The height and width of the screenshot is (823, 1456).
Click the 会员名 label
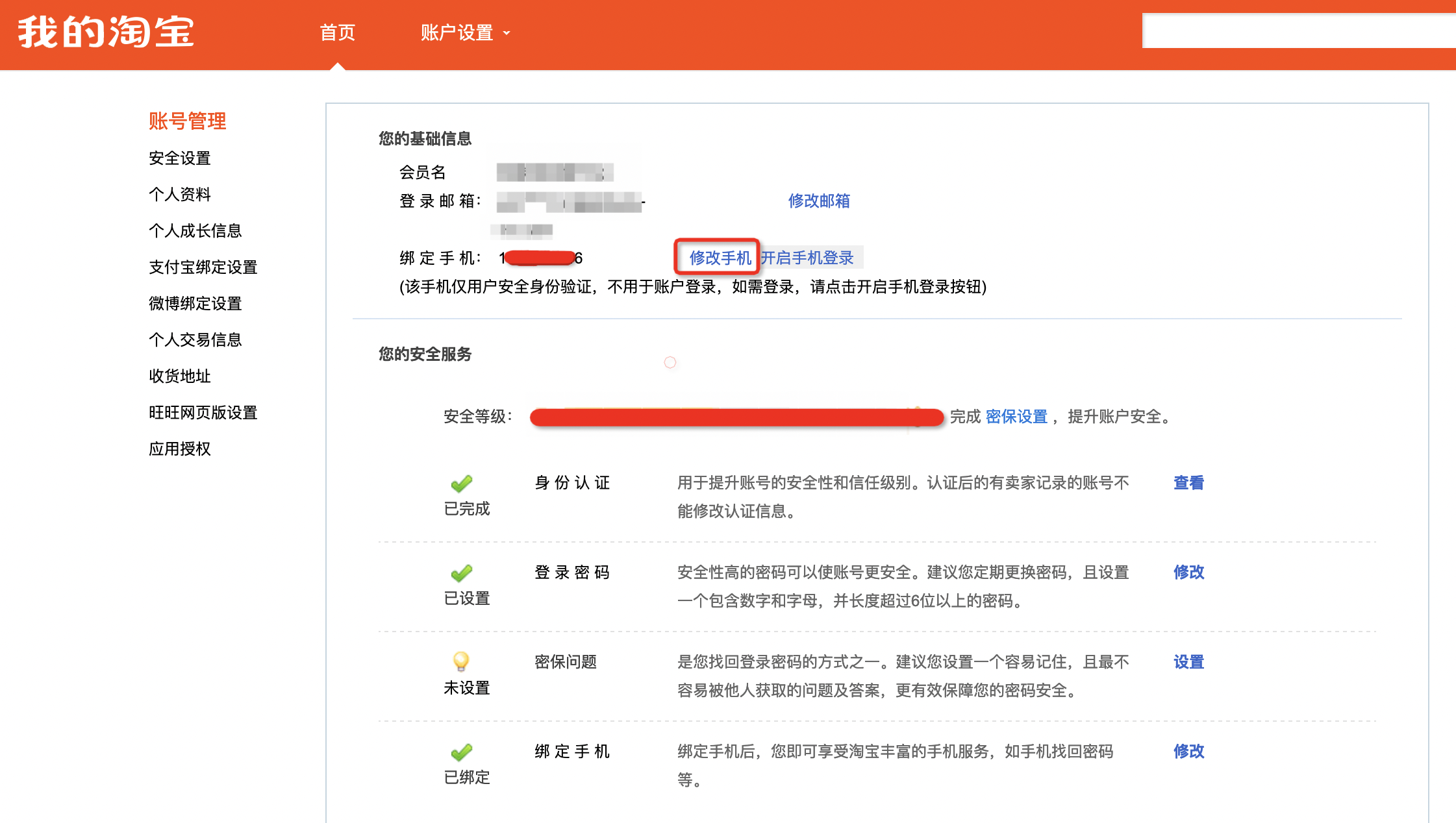[x=423, y=172]
